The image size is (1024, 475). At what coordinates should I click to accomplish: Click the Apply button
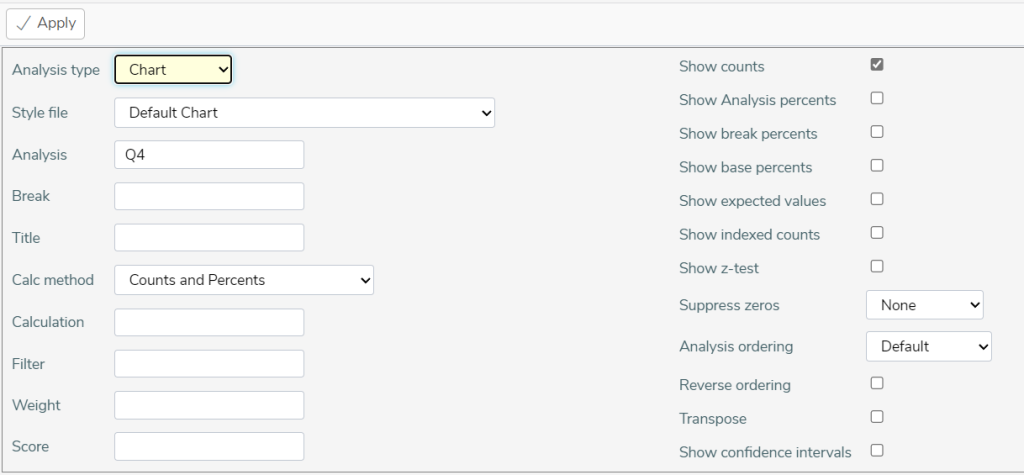(x=45, y=24)
